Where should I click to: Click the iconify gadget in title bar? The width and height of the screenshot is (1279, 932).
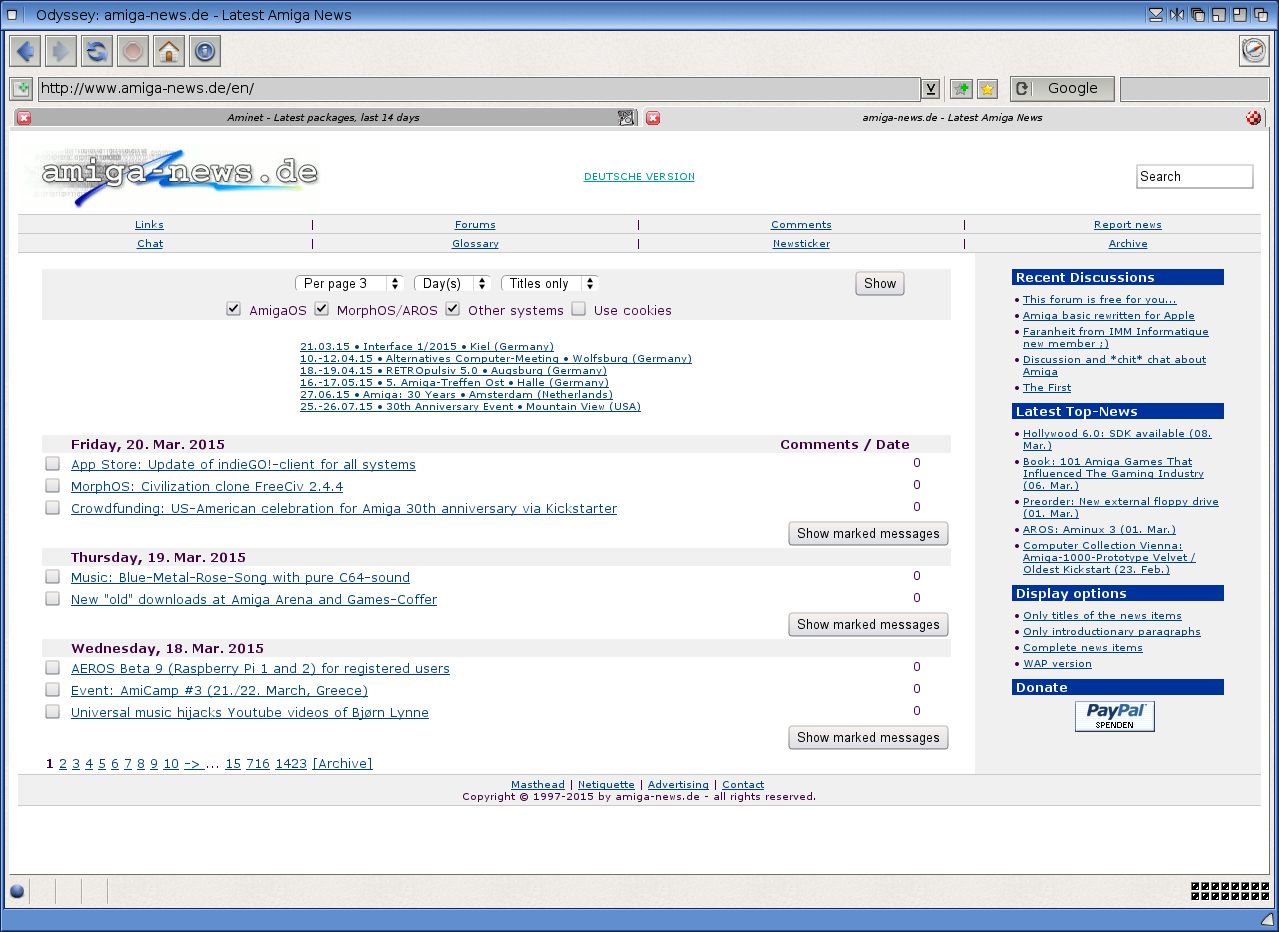coord(1156,14)
